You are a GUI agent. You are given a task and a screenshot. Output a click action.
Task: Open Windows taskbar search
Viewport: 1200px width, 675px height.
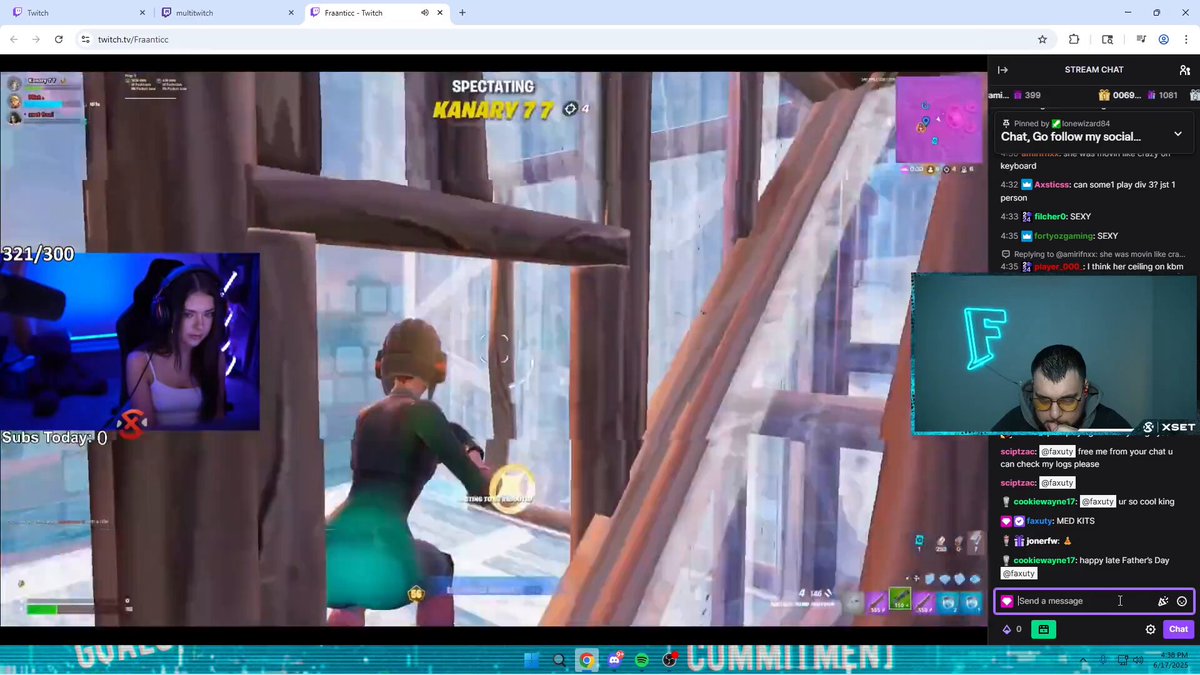[560, 660]
